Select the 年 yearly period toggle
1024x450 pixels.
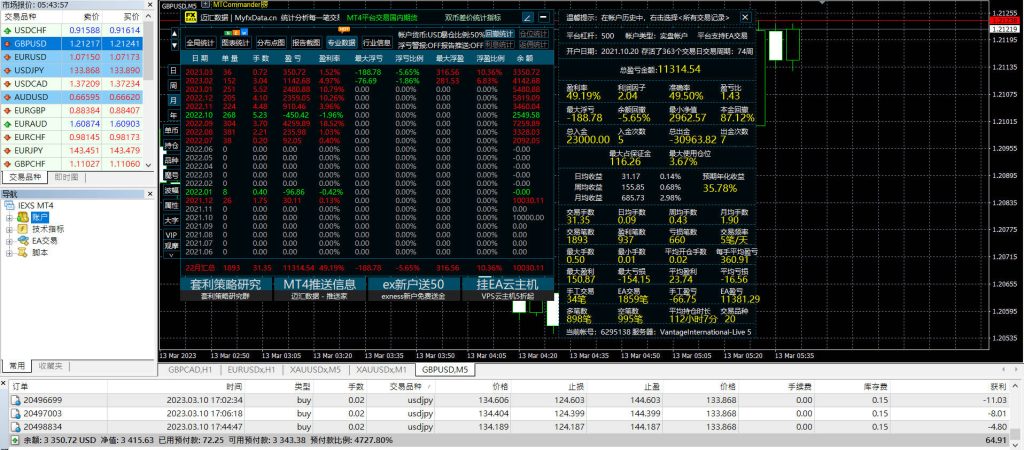[173, 116]
